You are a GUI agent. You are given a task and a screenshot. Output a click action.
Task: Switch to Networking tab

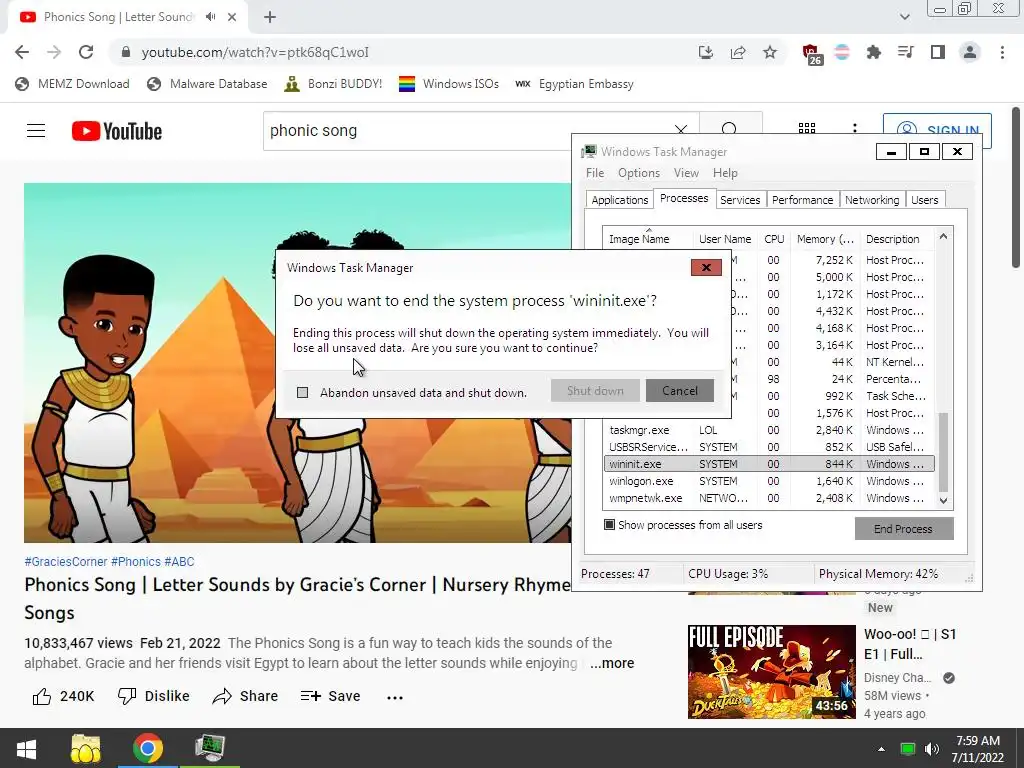pyautogui.click(x=872, y=200)
